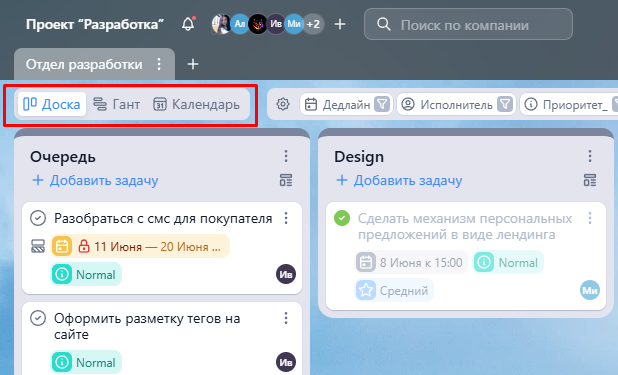618x375 pixels.
Task: Select the 'Ал' member avatar
Action: pyautogui.click(x=240, y=24)
